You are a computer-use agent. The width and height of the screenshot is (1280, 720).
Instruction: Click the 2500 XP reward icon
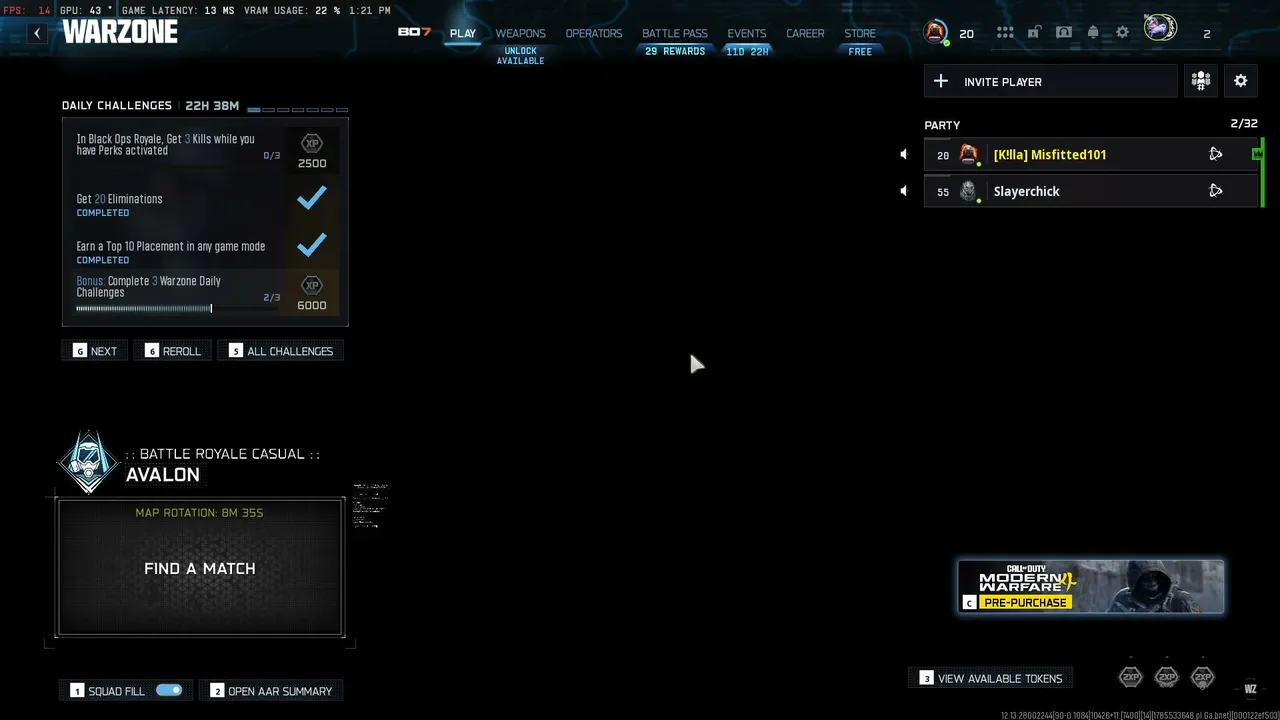click(312, 144)
